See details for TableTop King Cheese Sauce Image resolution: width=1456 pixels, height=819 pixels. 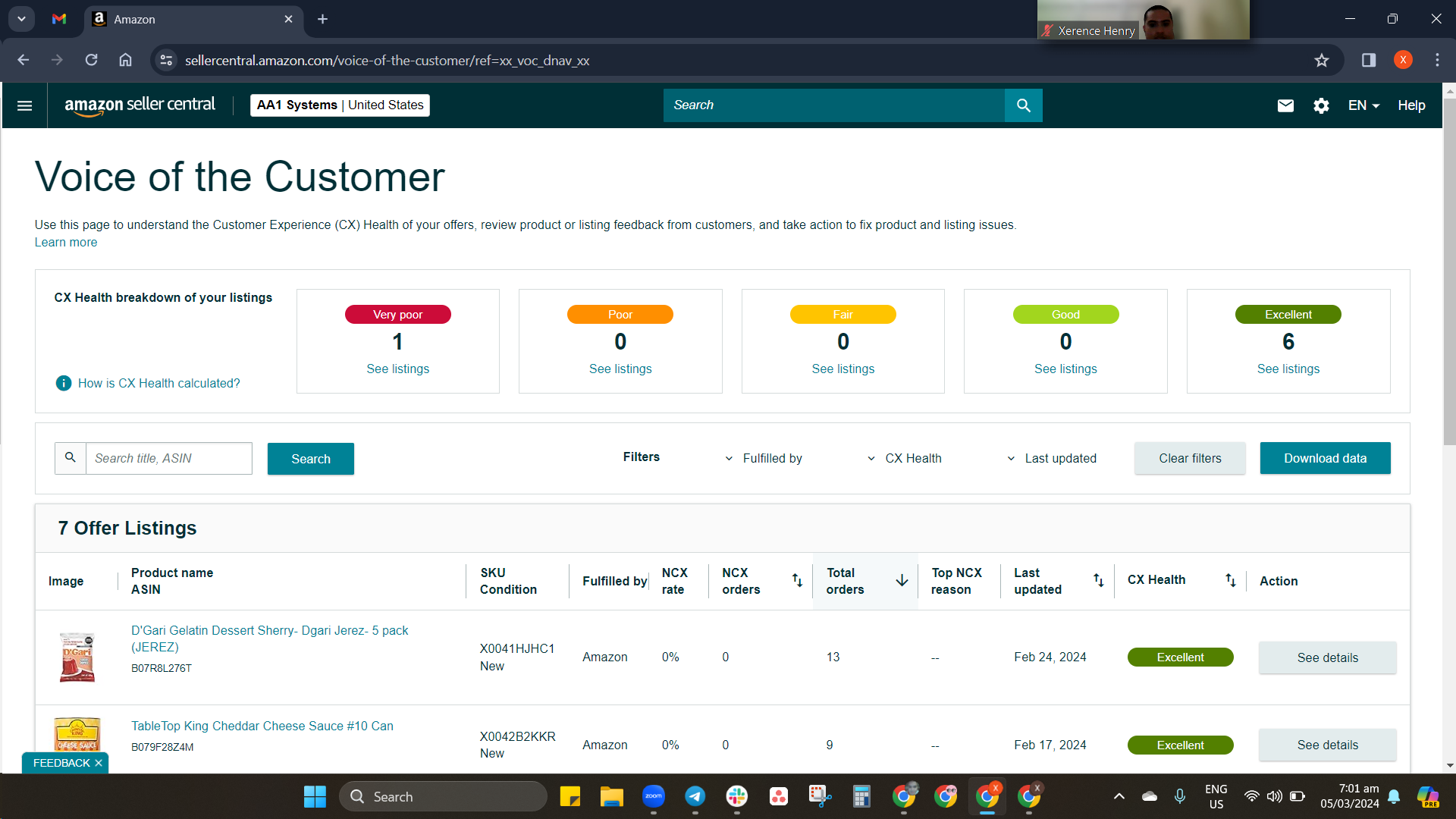point(1328,745)
